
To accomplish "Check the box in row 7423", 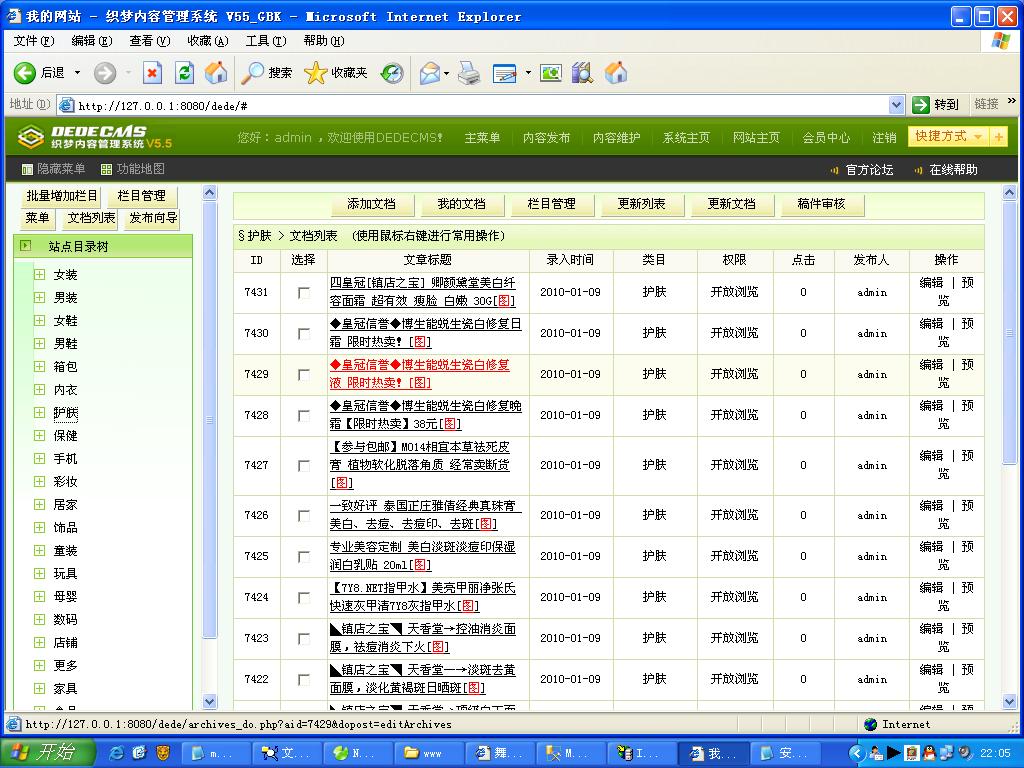I will 304,639.
